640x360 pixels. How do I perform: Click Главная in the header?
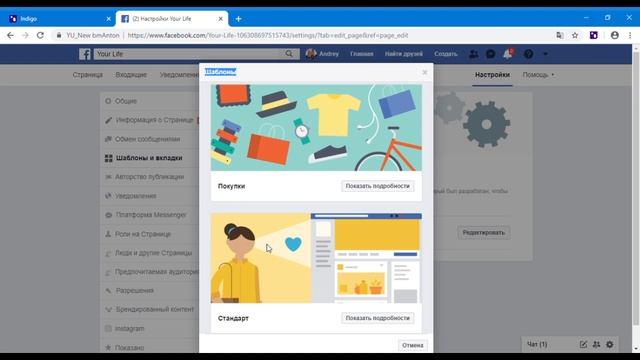(x=362, y=54)
